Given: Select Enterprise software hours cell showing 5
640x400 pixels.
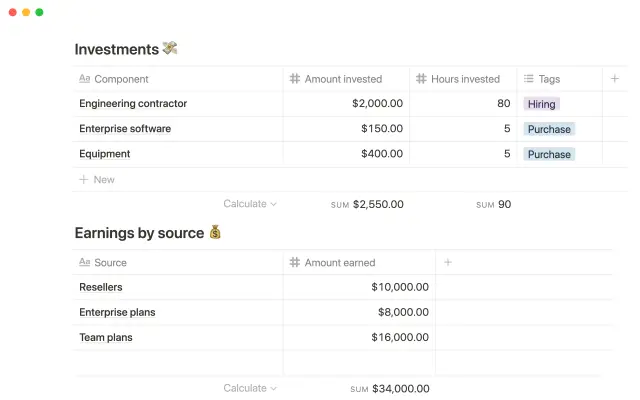Looking at the screenshot, I should (463, 129).
